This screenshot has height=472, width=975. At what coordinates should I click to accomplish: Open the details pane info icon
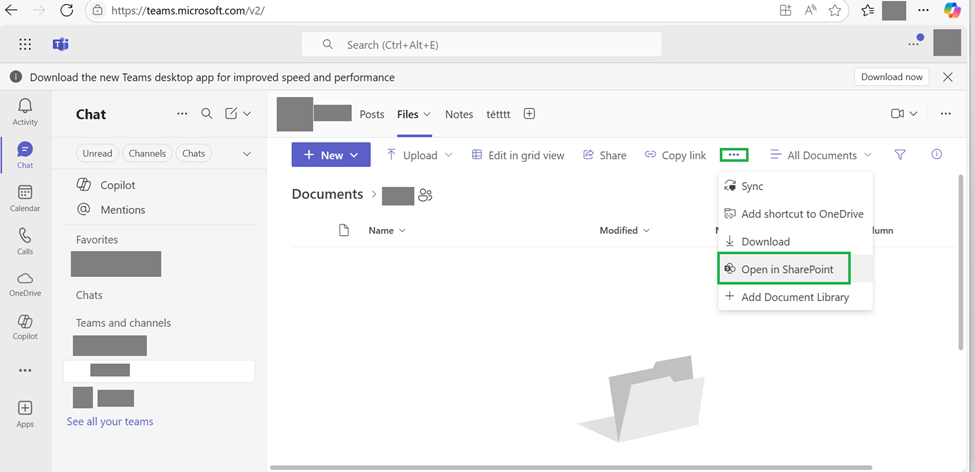tap(937, 154)
